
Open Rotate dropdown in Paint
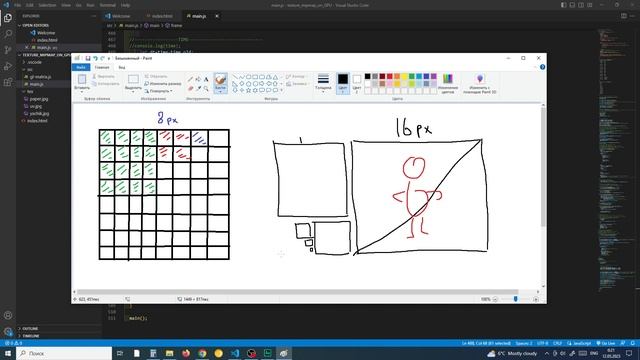(158, 91)
